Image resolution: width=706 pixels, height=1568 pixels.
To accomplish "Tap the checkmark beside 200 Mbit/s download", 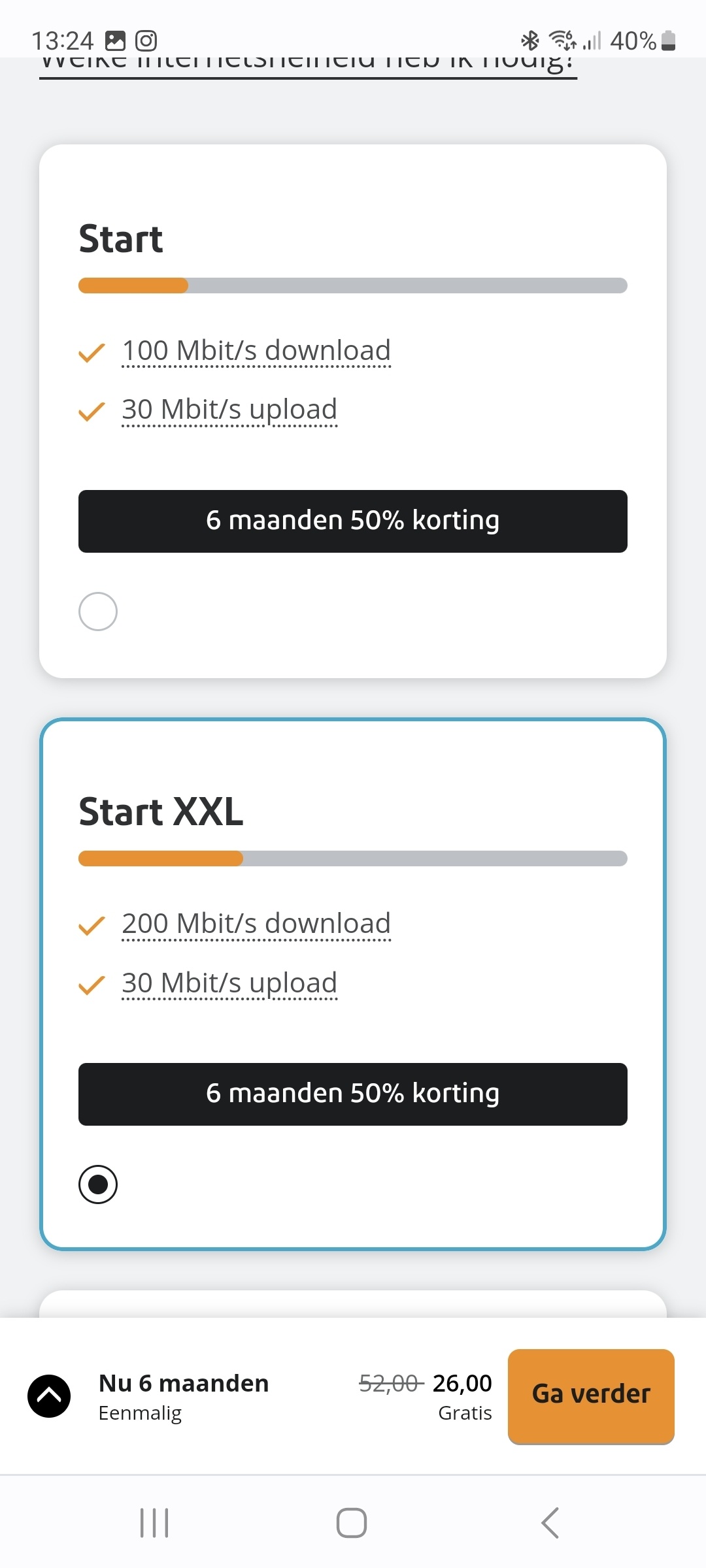I will click(90, 924).
